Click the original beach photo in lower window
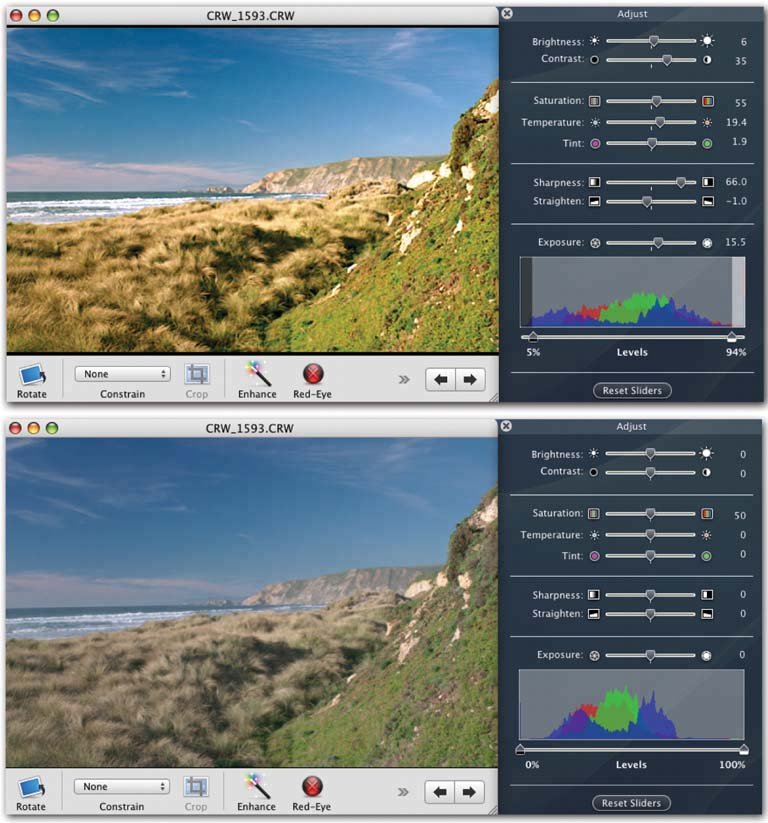The height and width of the screenshot is (823, 768). click(x=251, y=603)
